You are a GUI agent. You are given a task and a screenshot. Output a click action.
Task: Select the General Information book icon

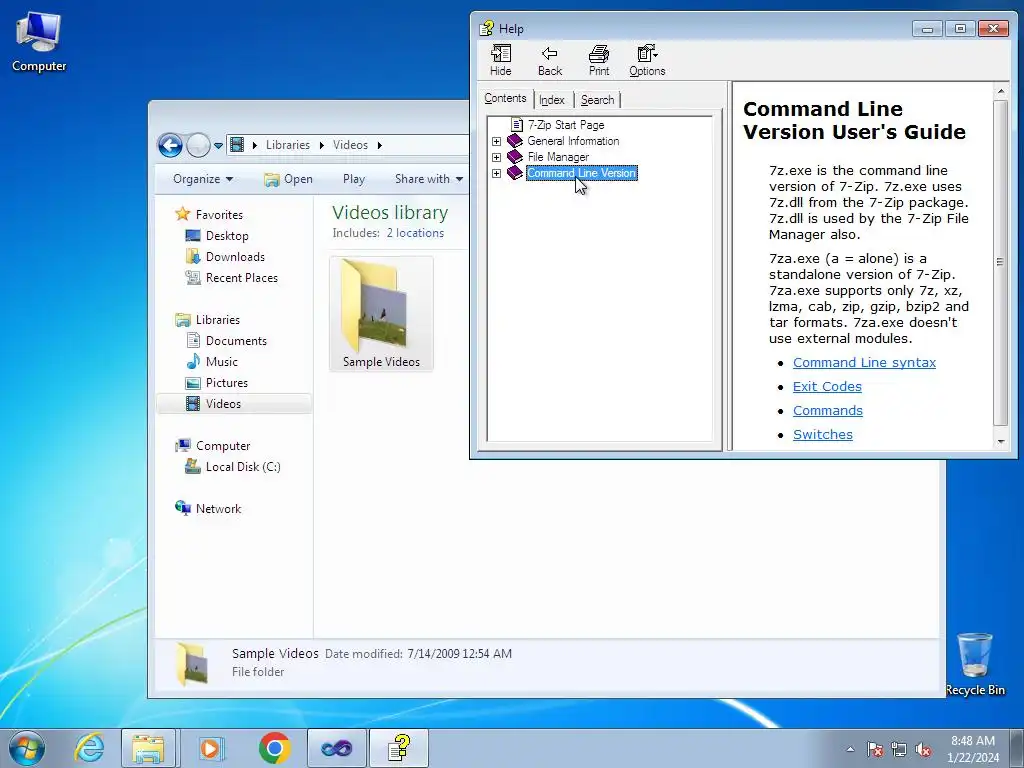tap(515, 141)
